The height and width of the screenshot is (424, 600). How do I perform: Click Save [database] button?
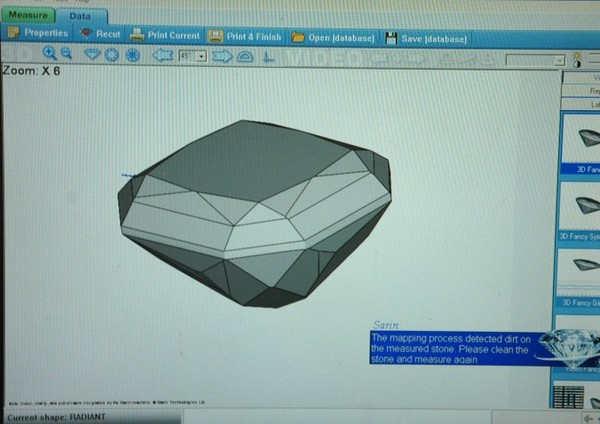[427, 38]
